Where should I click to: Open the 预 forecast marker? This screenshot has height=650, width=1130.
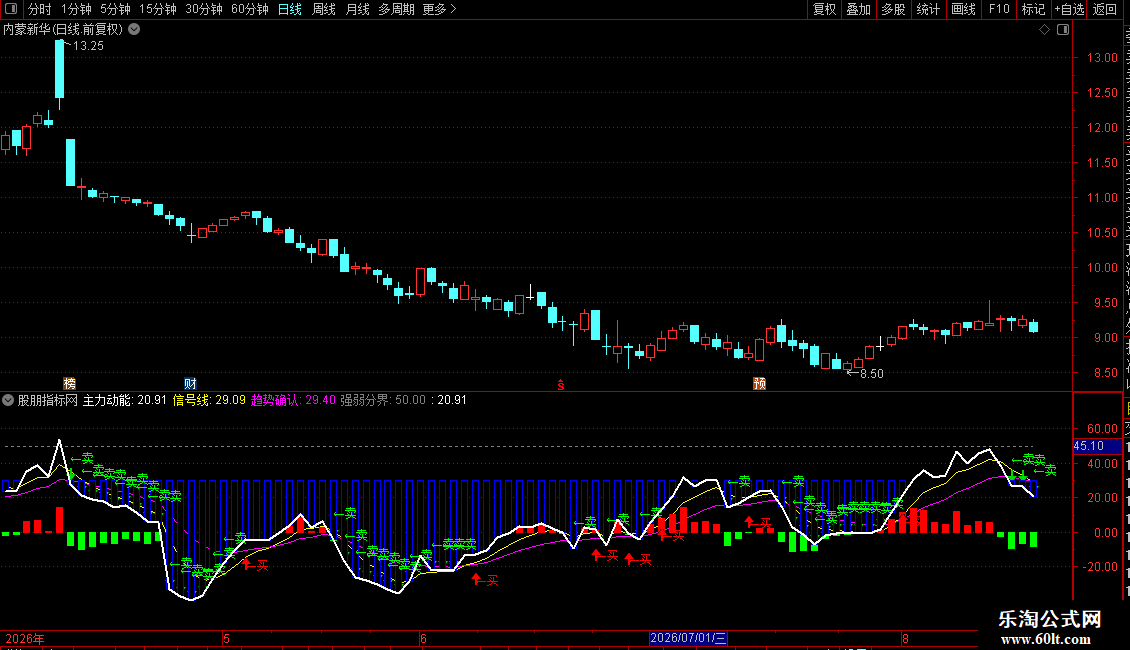(x=760, y=383)
